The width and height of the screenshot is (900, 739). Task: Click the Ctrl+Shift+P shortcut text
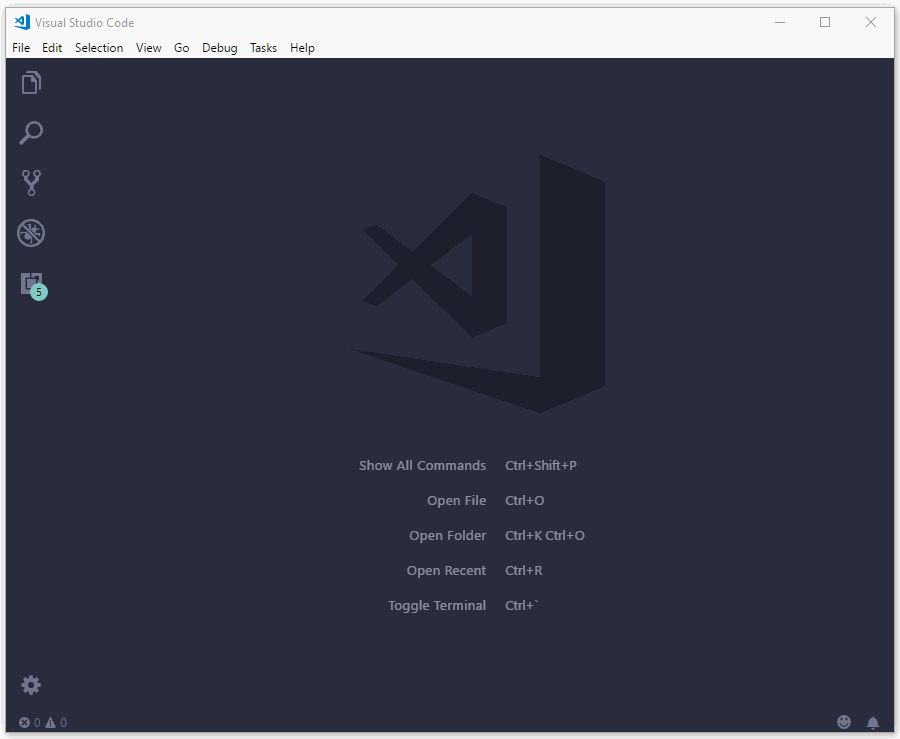(541, 465)
